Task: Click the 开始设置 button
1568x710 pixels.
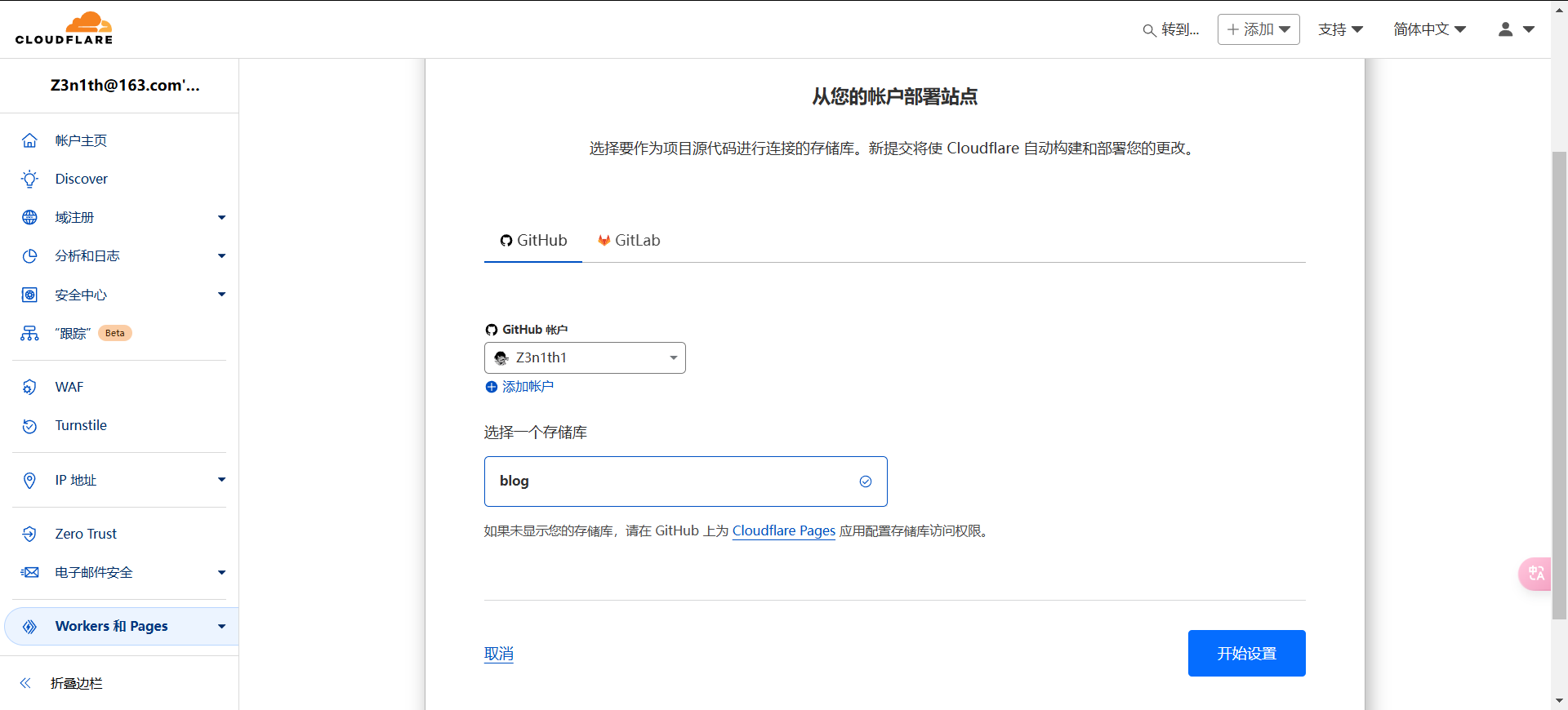Action: point(1246,653)
